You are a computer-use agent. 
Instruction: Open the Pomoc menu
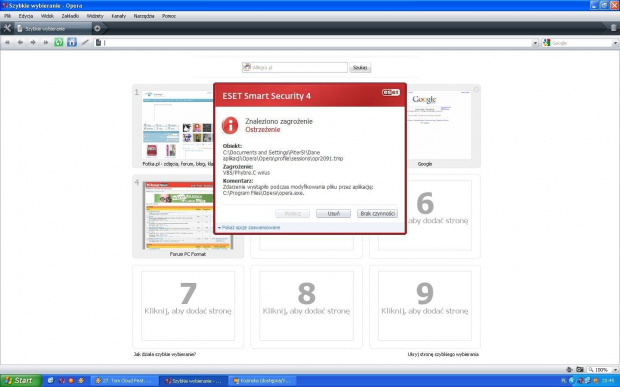169,16
